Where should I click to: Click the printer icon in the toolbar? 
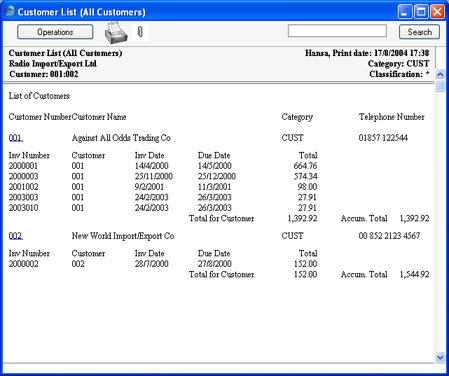116,33
